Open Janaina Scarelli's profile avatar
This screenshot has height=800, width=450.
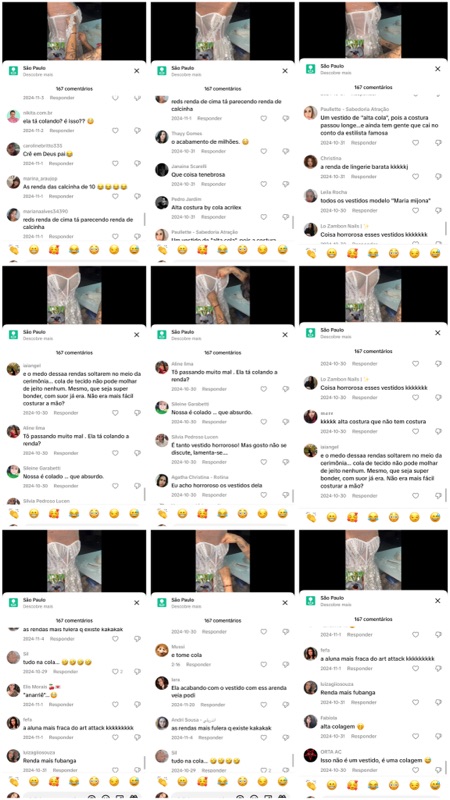tap(162, 169)
